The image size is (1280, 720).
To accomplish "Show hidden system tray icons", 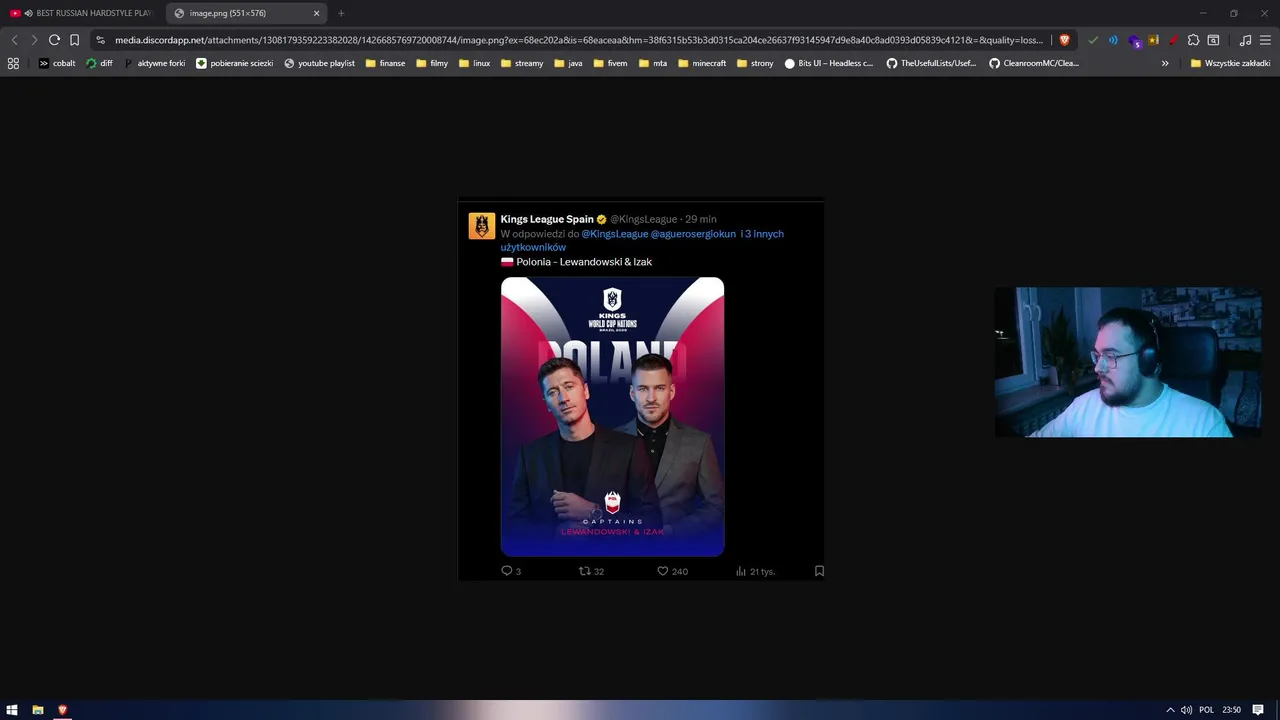I will 1170,710.
